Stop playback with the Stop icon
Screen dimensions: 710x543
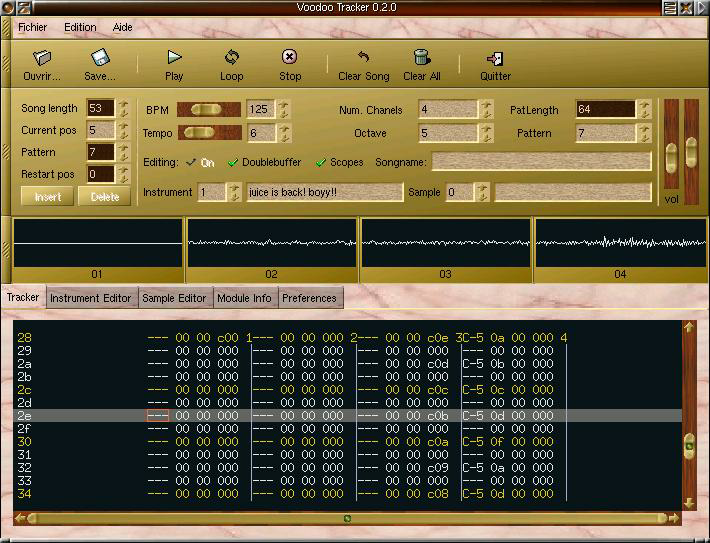point(289,57)
